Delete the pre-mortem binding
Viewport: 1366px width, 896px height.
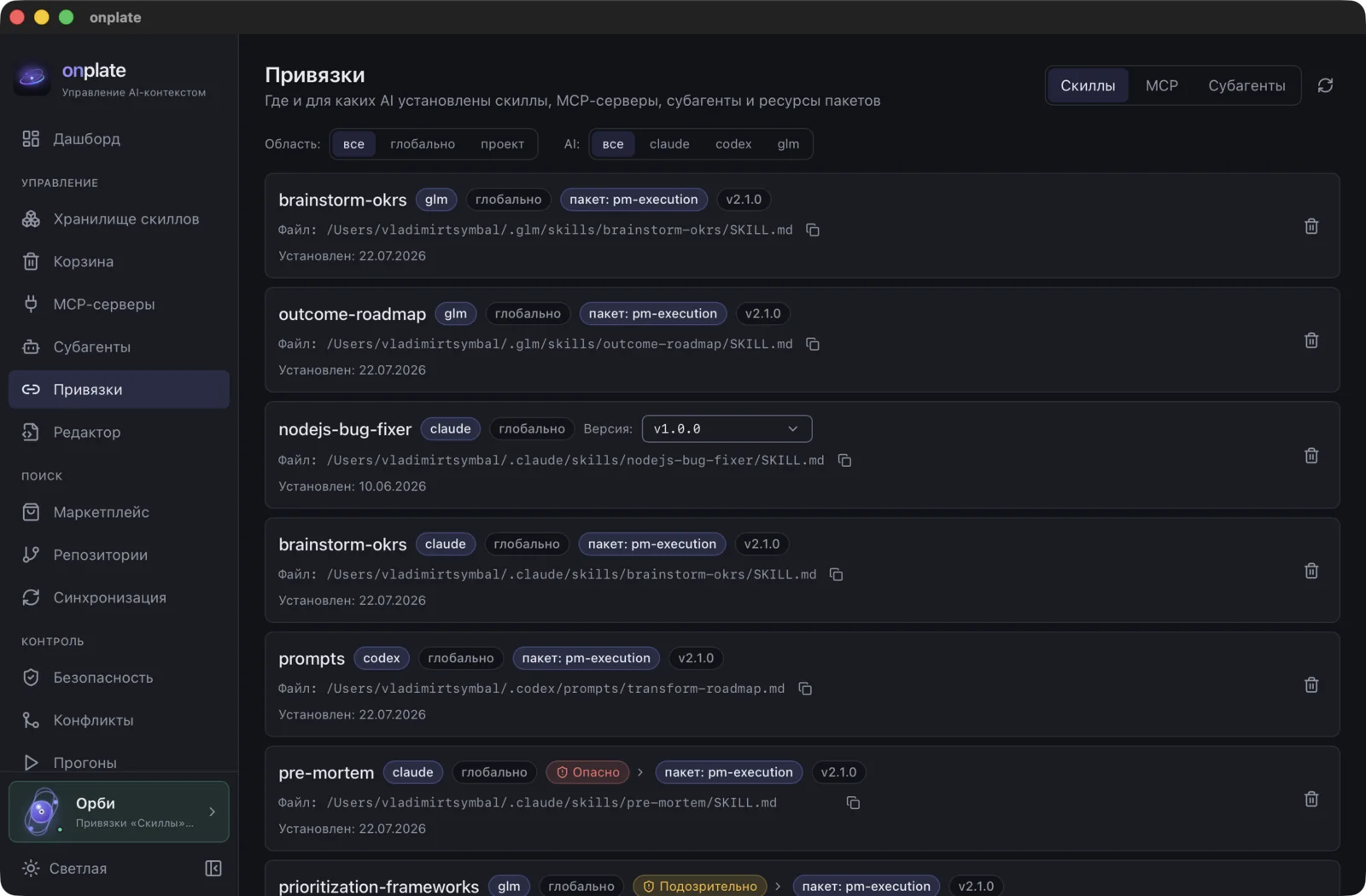(1311, 800)
